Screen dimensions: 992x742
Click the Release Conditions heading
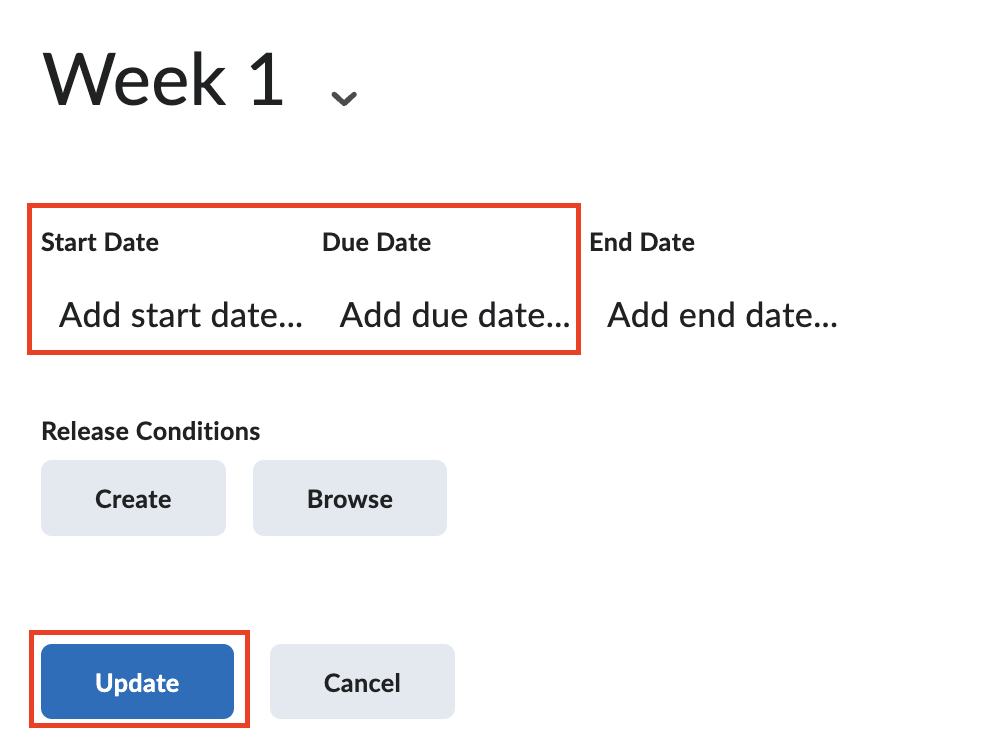150,431
